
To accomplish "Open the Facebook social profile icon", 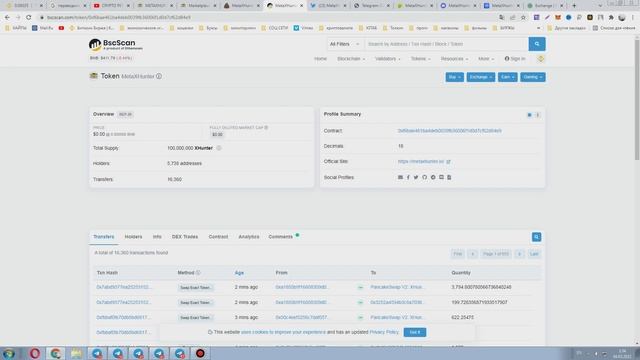I will point(408,178).
